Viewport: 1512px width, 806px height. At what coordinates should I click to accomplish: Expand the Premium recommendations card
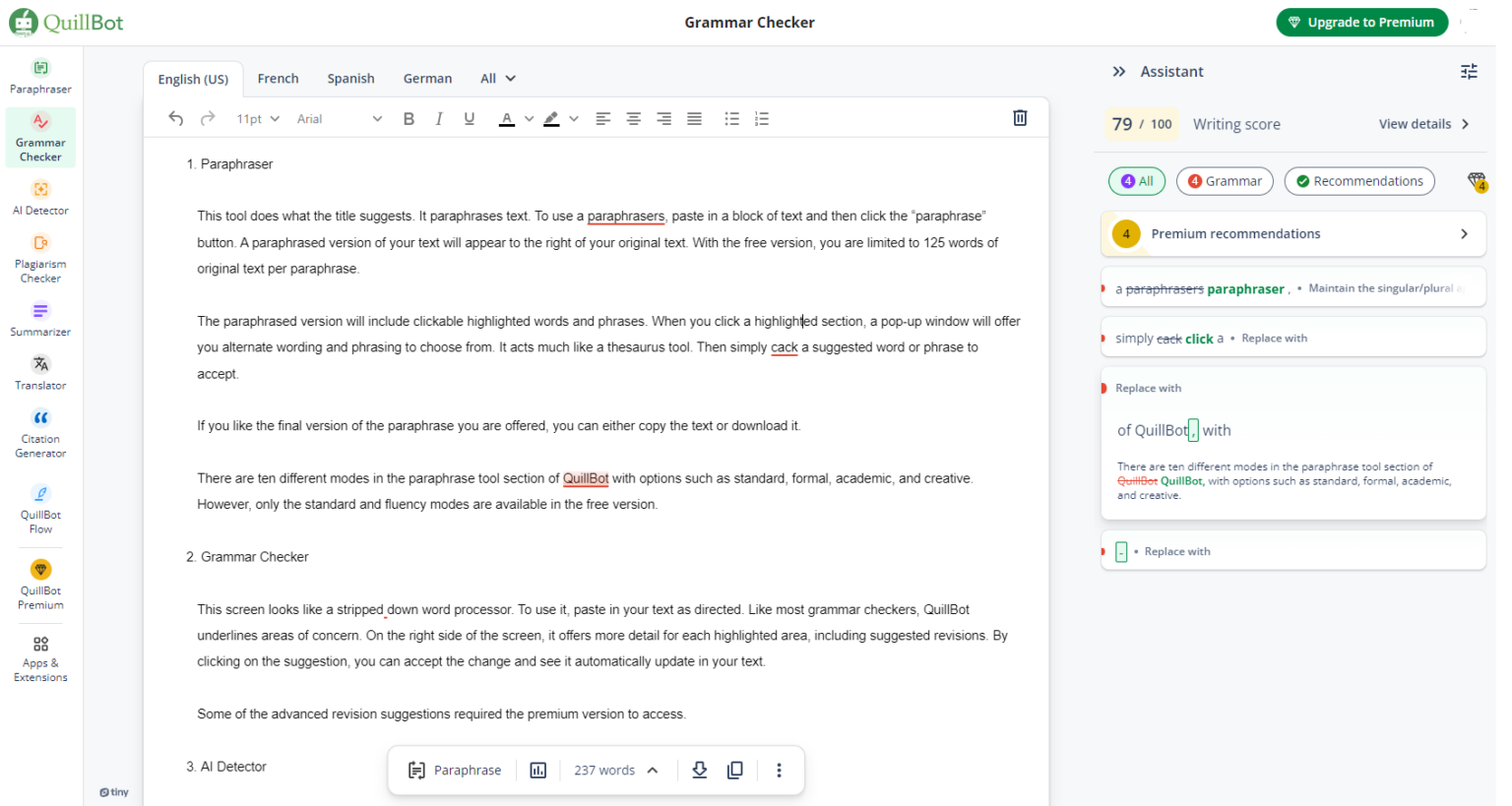(1292, 234)
